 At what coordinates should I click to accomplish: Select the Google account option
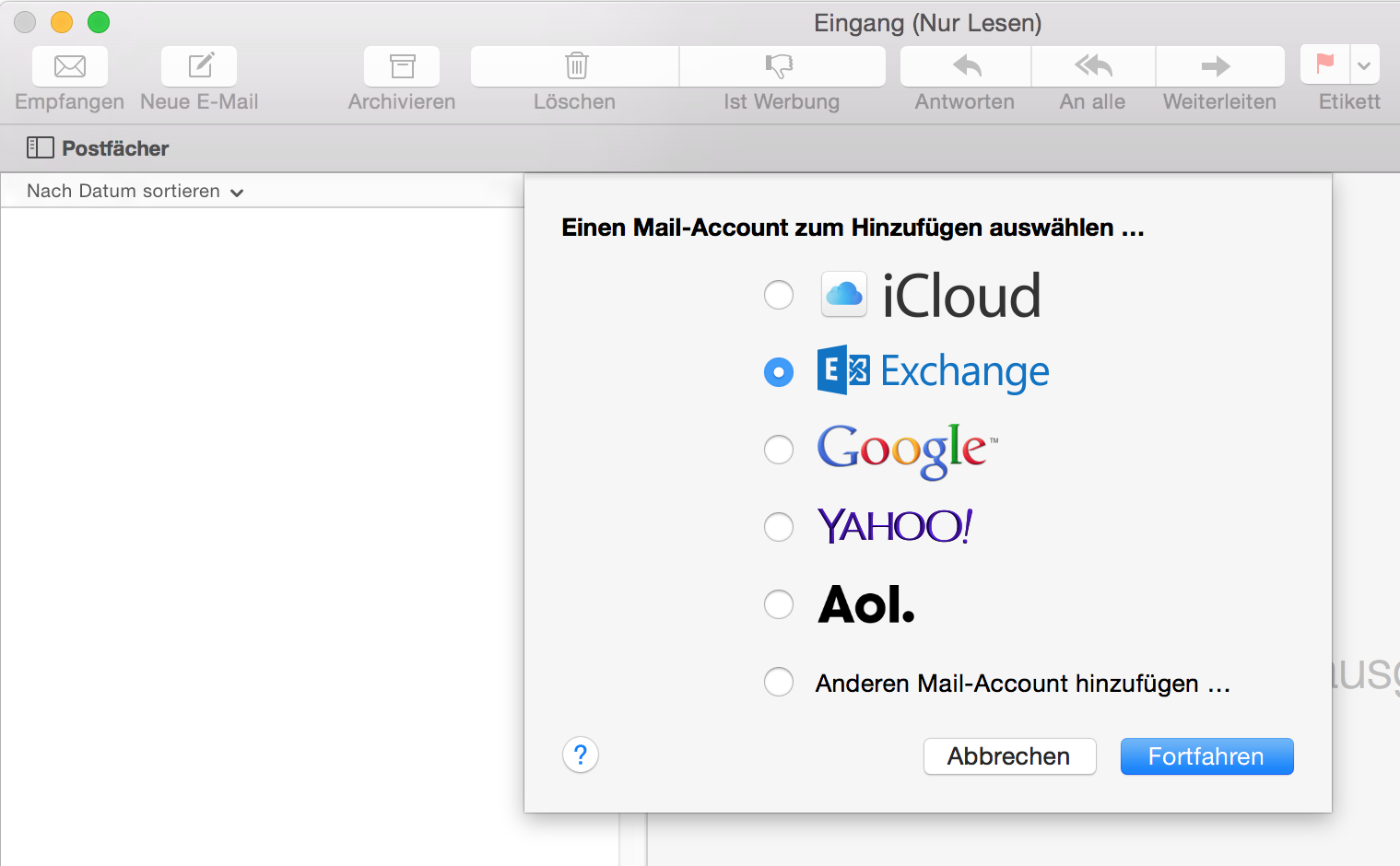pos(779,450)
